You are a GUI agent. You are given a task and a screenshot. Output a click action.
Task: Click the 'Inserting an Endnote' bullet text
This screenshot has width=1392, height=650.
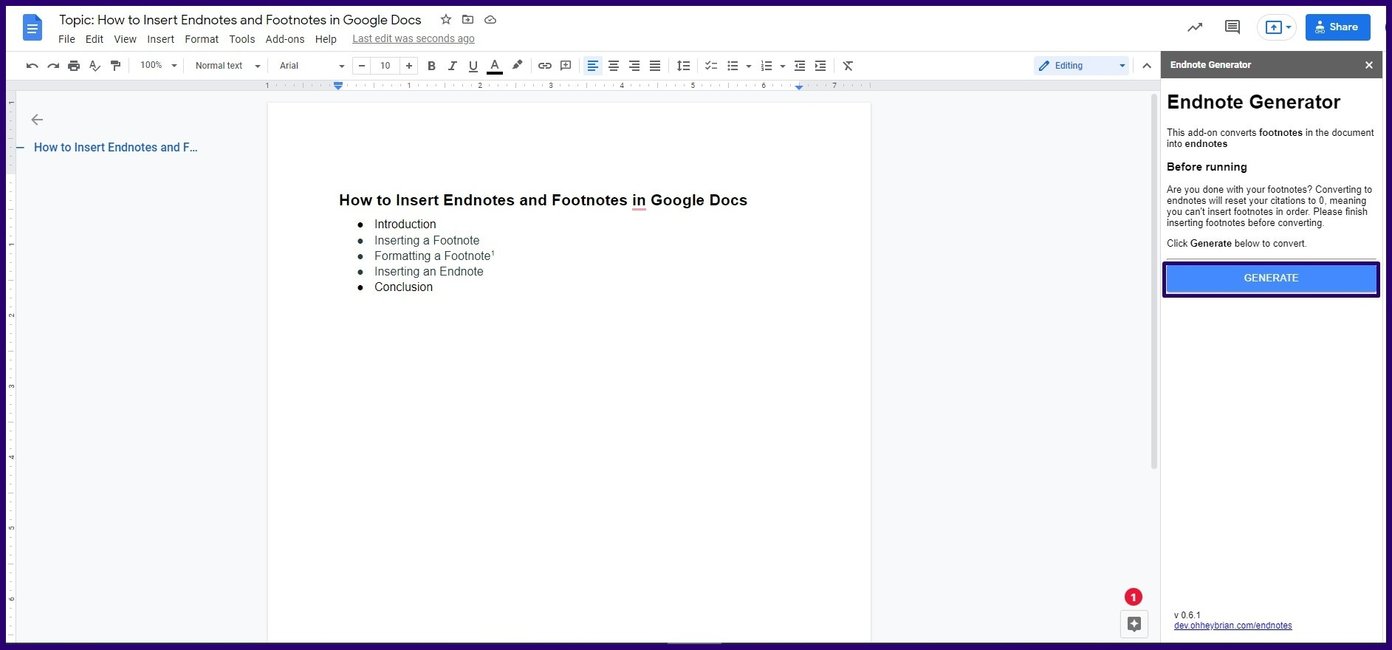(429, 271)
